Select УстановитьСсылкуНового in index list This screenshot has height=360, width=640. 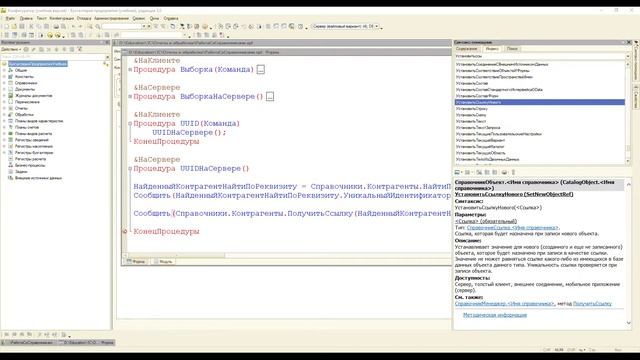(x=540, y=102)
